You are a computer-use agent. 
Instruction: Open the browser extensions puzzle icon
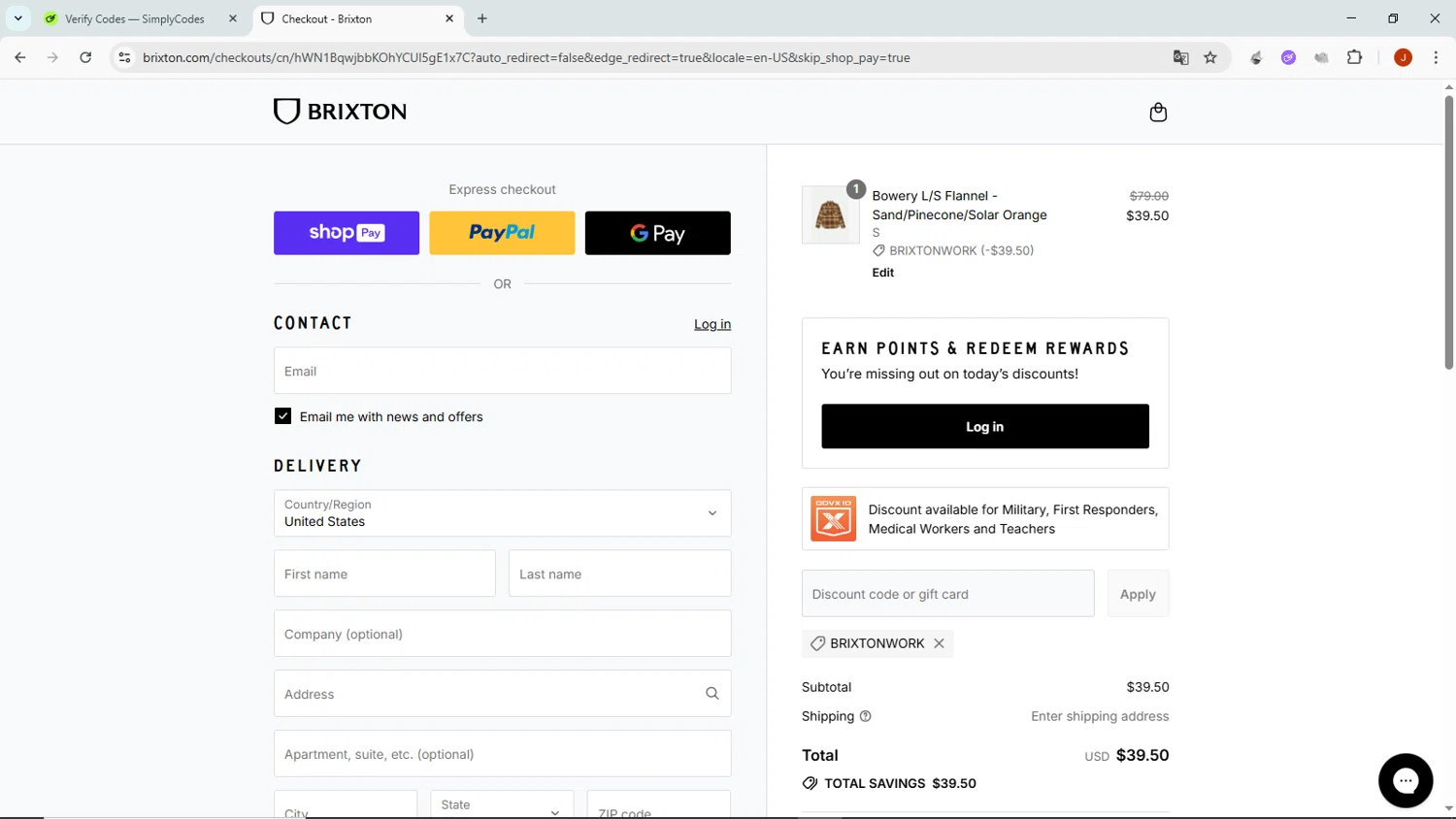click(1354, 57)
